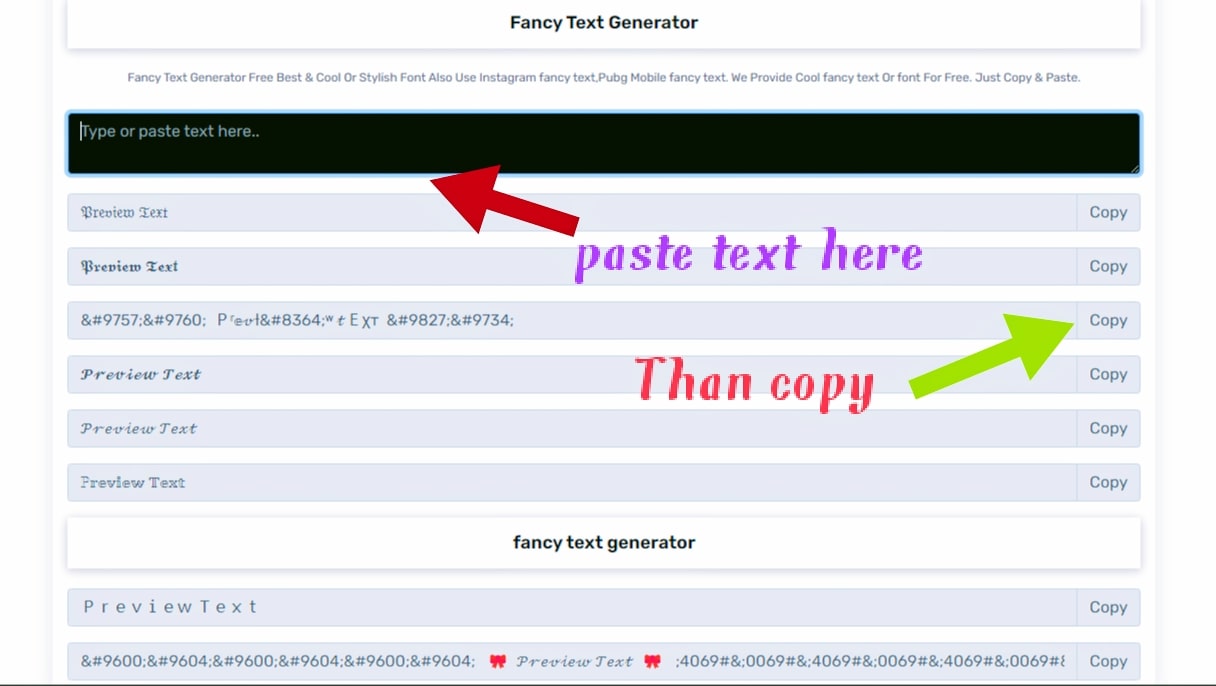Select the light cursive Preview Text output
1216x686 pixels.
572,428
